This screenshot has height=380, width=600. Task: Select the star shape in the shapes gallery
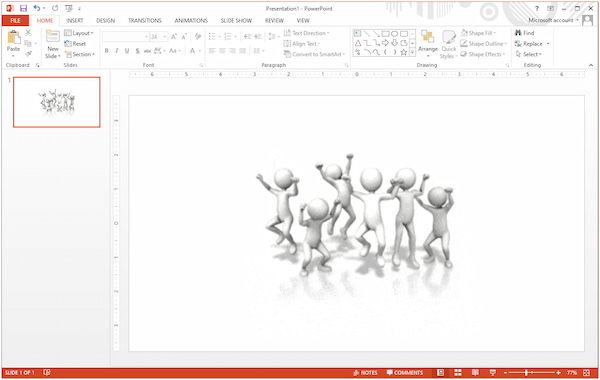[x=403, y=52]
